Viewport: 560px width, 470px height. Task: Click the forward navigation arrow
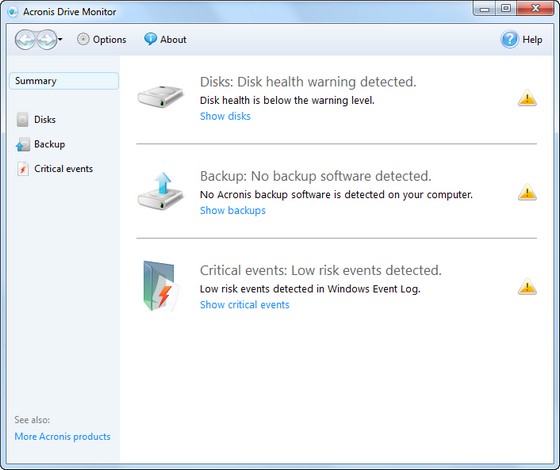47,39
